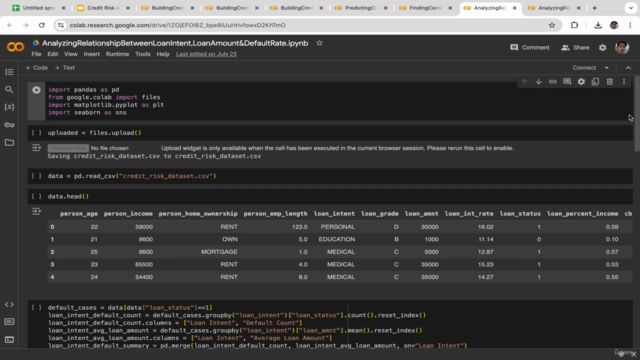Open Chrome menu three dots

tap(630, 25)
